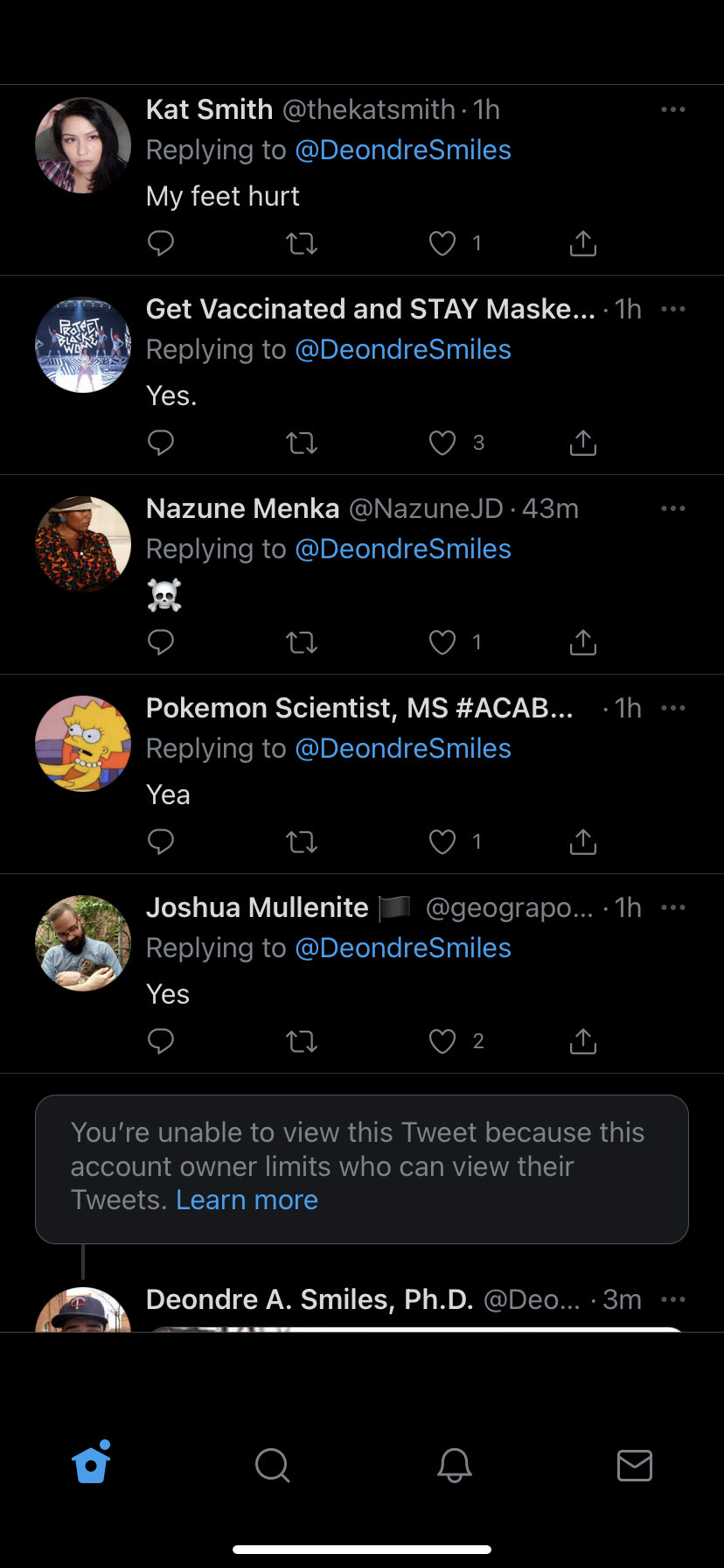Open Kat Smith's profile picture
Viewport: 724px width, 1568px height.
pyautogui.click(x=83, y=145)
